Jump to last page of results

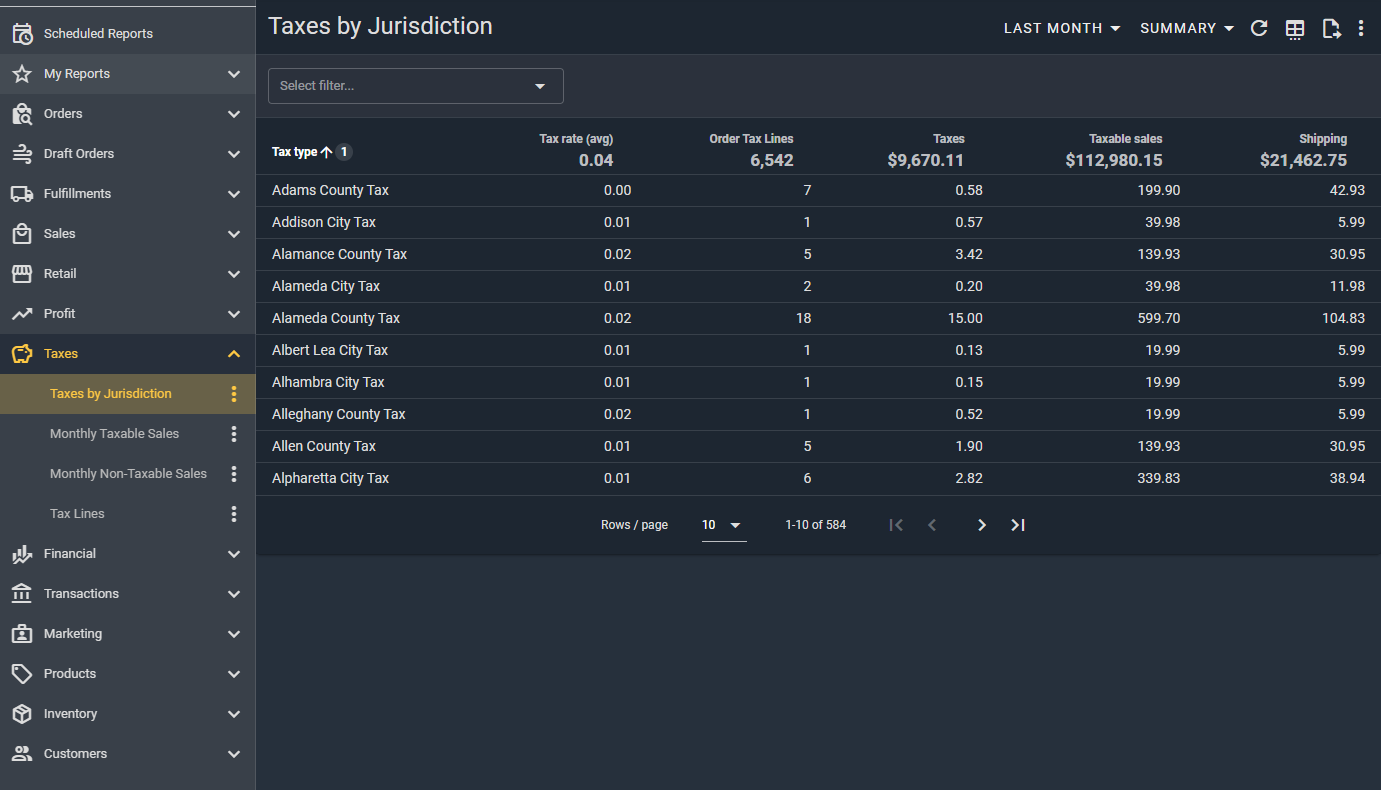coord(1018,525)
